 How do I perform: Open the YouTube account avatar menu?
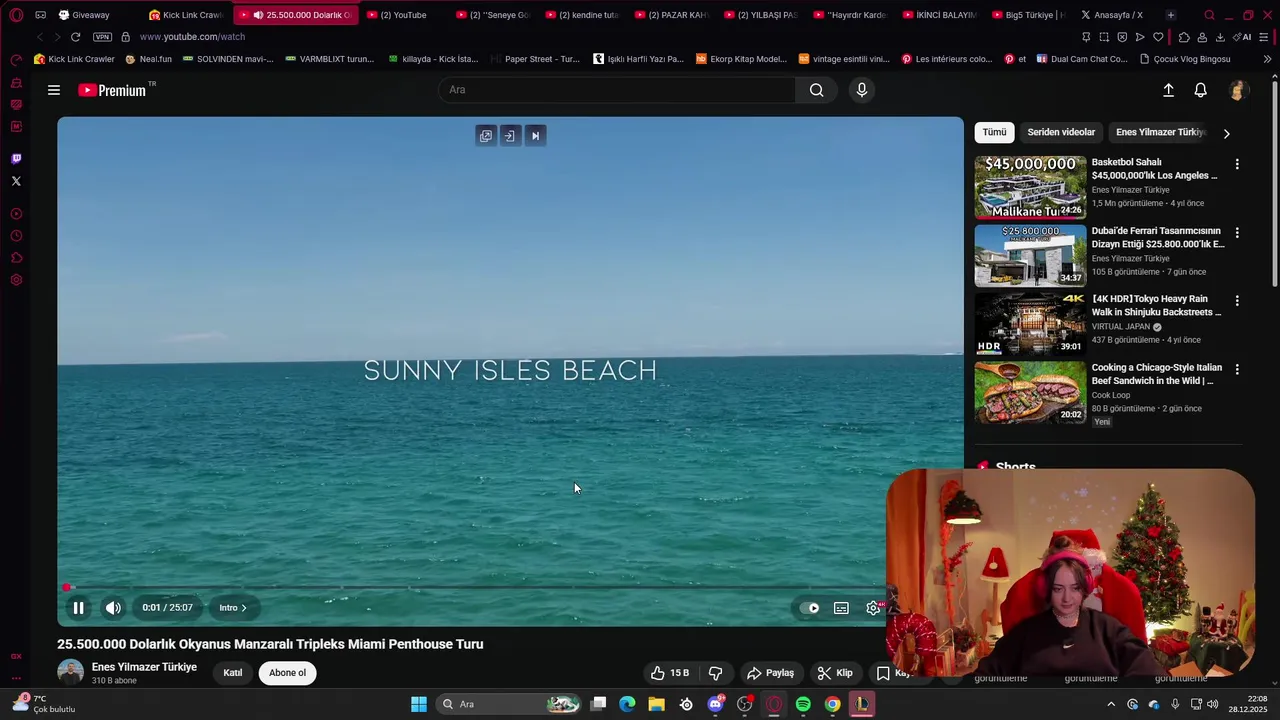(x=1238, y=90)
